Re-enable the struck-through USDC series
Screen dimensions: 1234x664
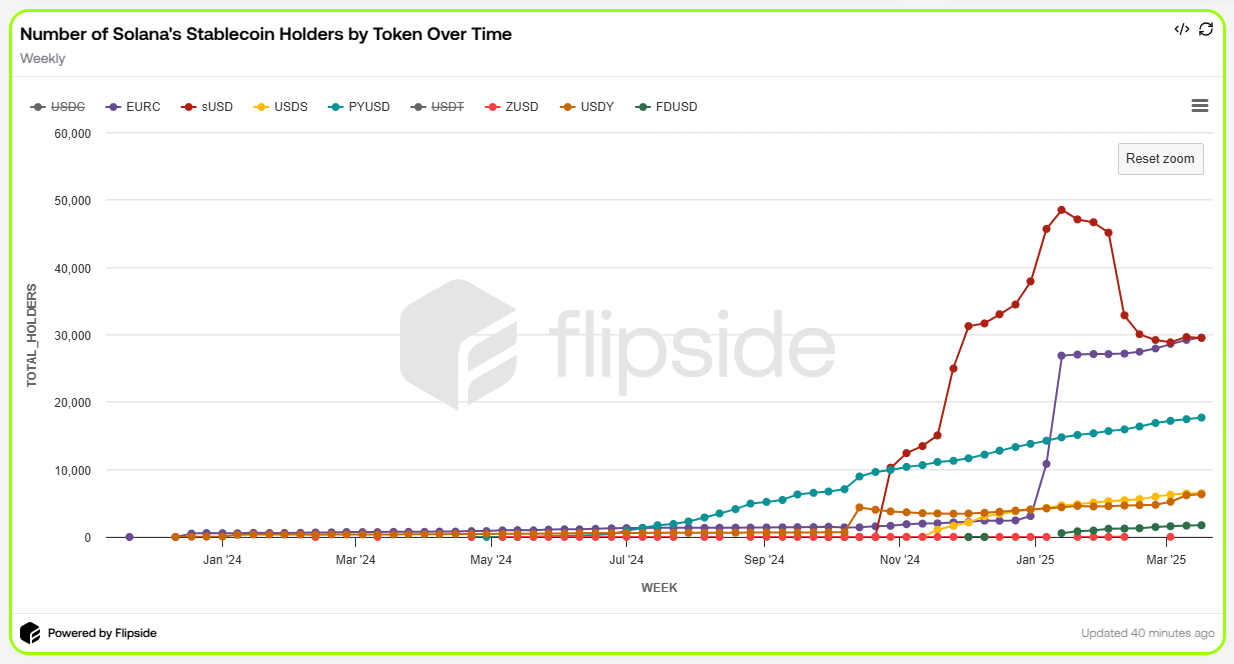point(58,106)
